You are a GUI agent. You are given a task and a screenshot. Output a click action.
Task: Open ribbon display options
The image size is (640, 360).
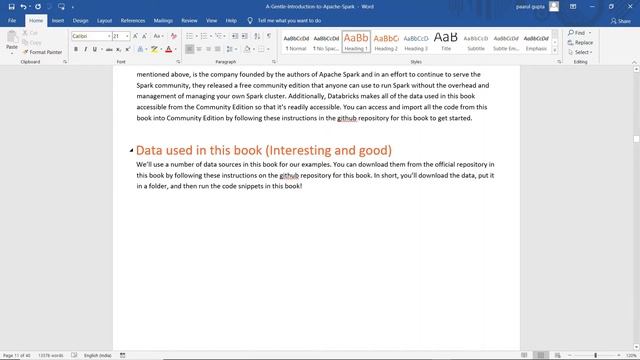(573, 7)
